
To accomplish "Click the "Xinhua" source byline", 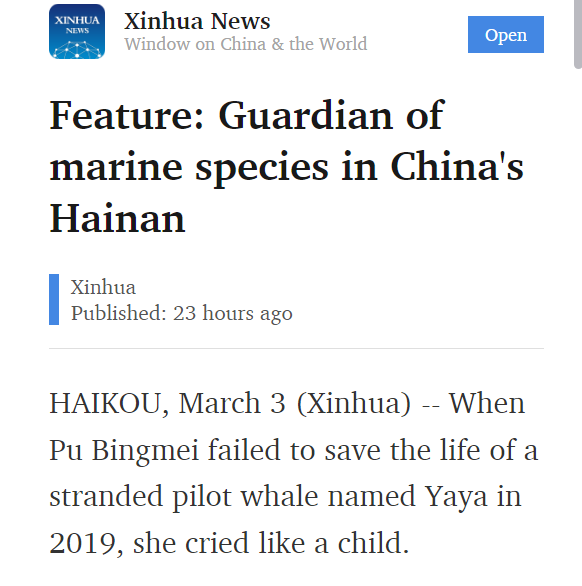I will pos(103,287).
